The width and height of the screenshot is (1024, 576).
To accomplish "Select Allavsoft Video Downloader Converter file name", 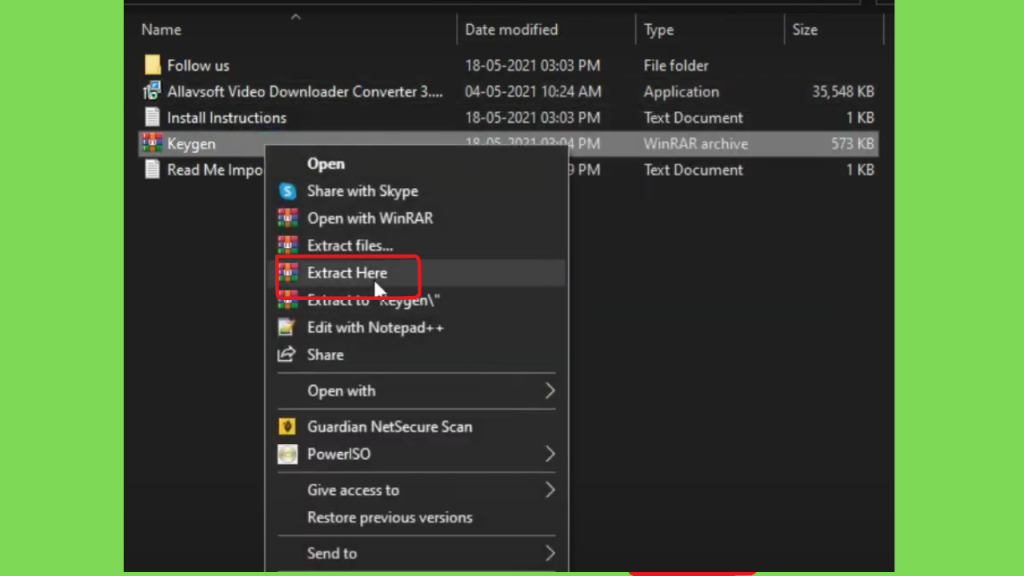I will (305, 91).
